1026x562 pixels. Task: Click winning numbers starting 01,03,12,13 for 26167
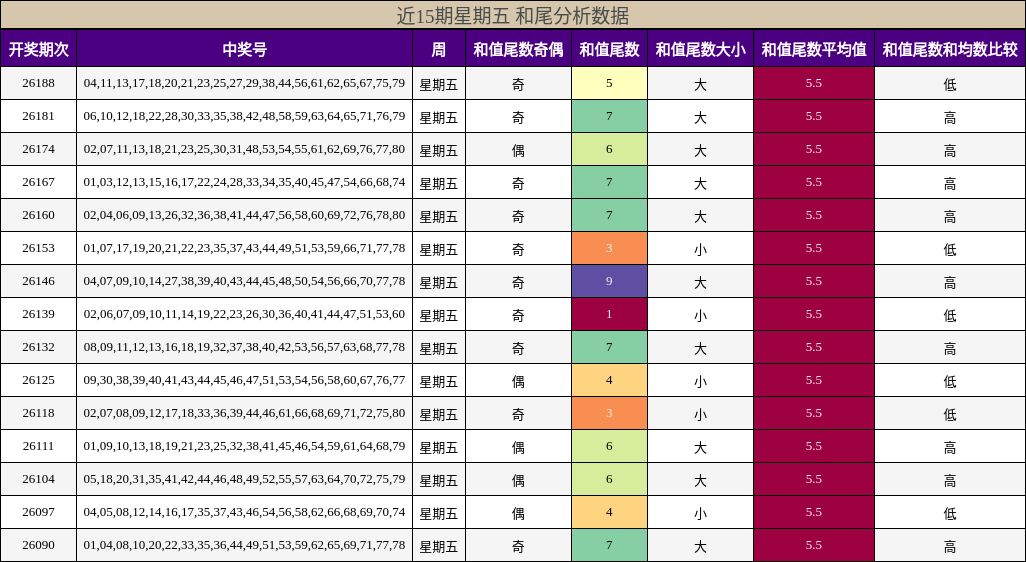(245, 182)
